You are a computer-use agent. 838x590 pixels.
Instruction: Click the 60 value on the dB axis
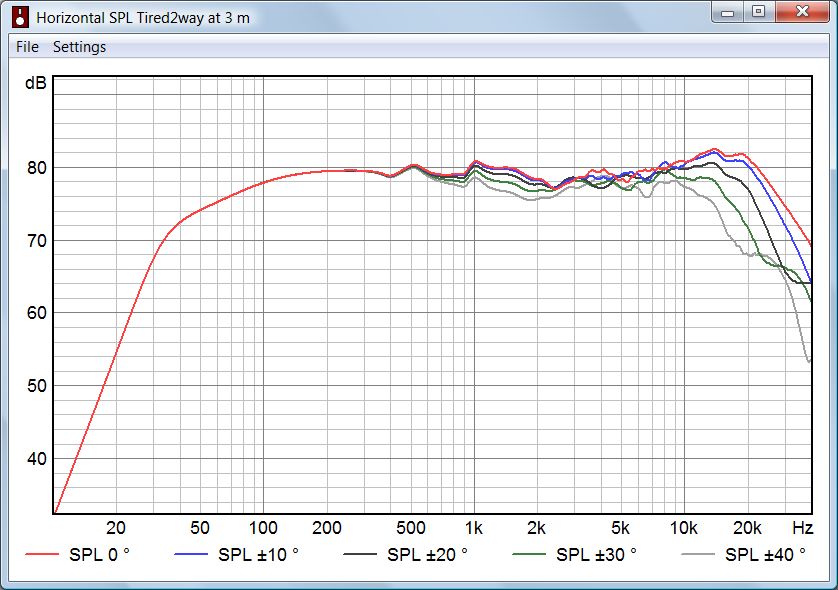(x=37, y=313)
